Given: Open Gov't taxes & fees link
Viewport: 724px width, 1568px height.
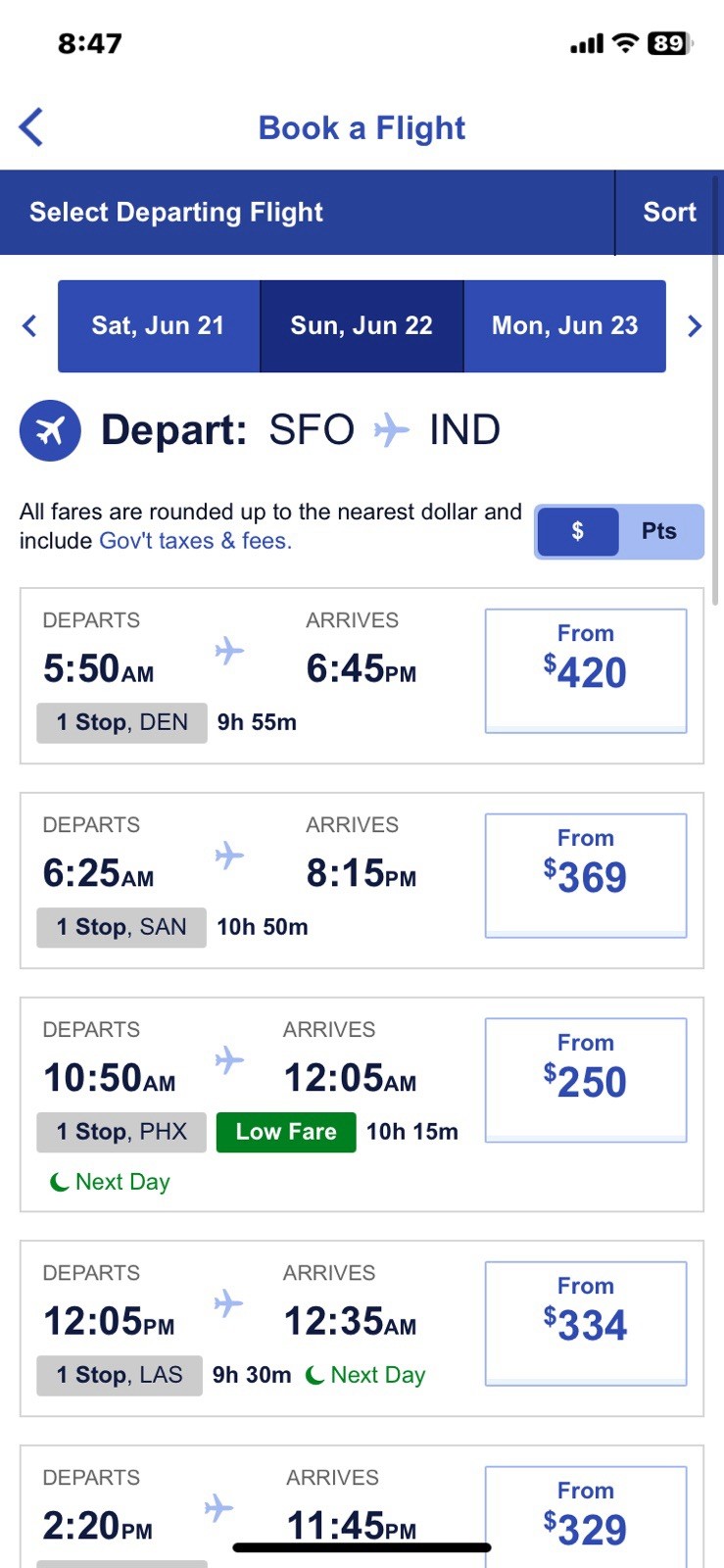Looking at the screenshot, I should [x=196, y=541].
